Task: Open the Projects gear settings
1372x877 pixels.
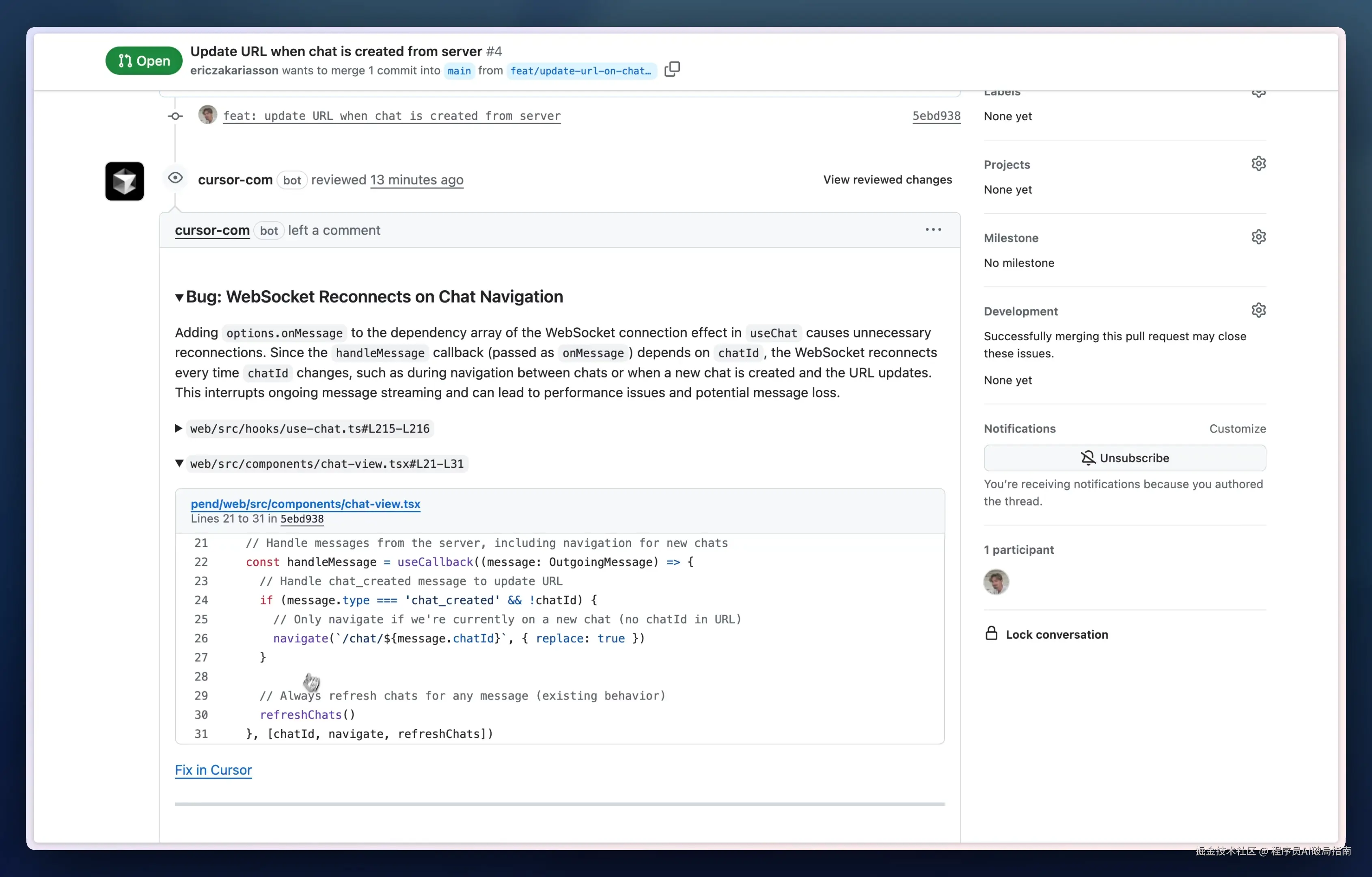Action: (1258, 164)
